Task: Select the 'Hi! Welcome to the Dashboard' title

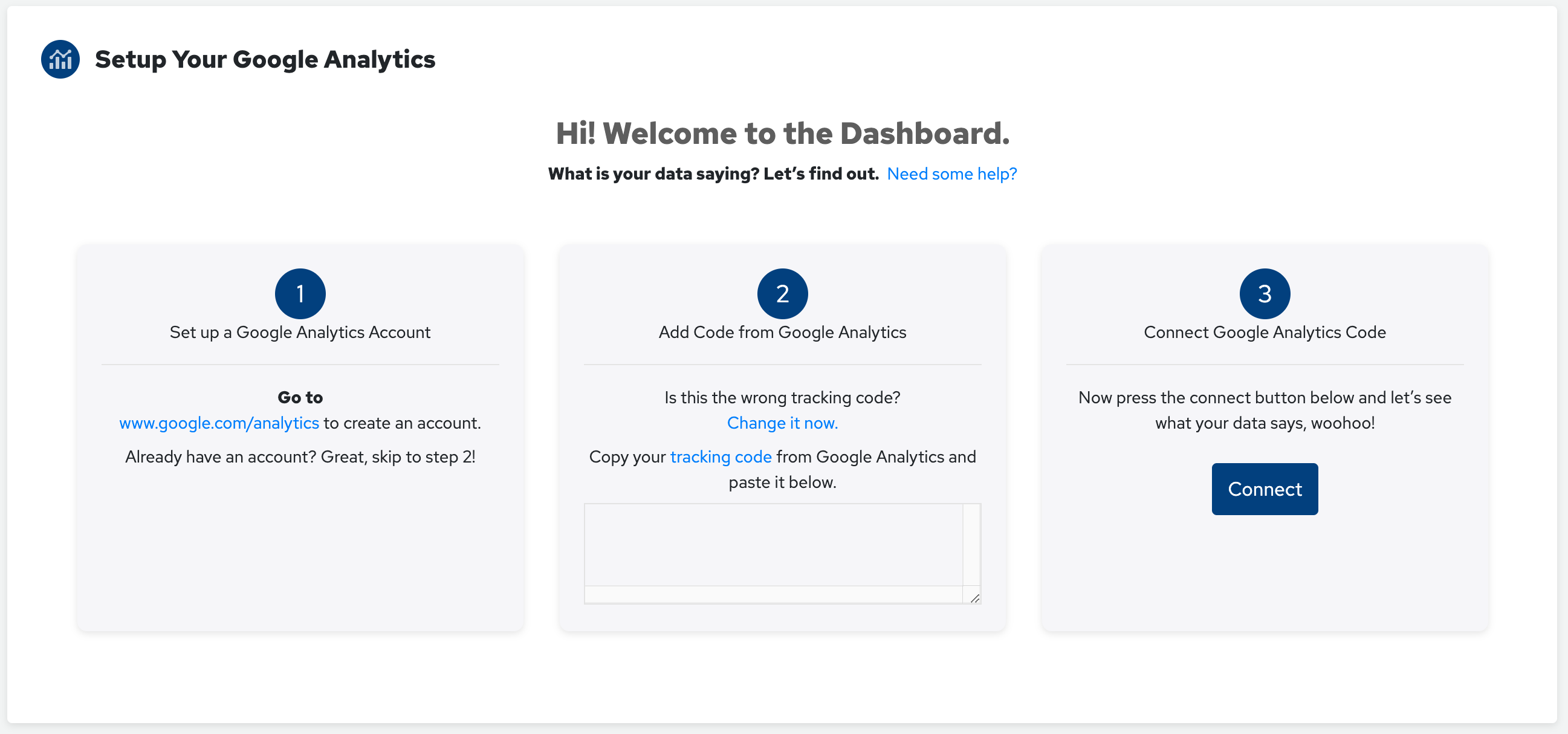Action: coord(783,133)
